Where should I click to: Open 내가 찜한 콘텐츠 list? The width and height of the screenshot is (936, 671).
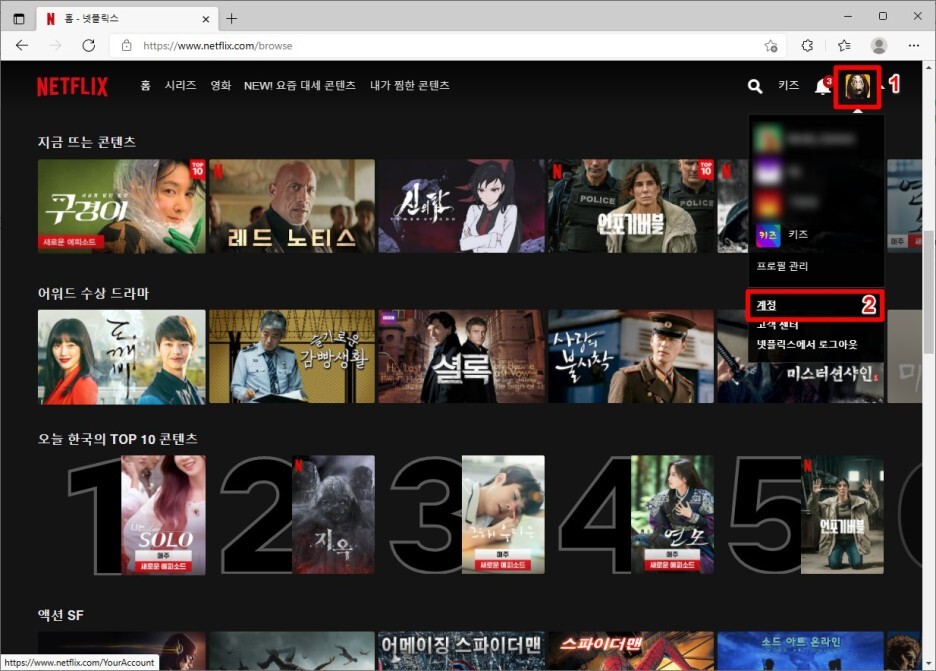tap(410, 85)
